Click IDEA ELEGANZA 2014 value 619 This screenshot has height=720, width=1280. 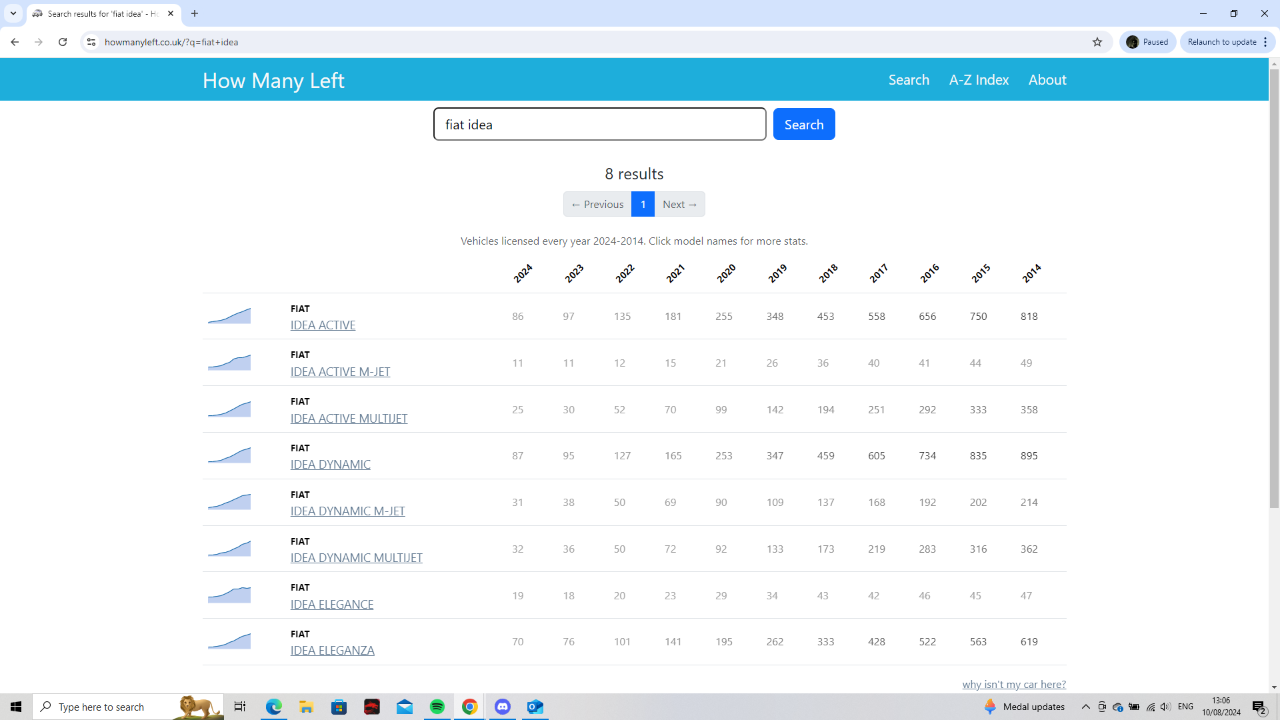click(x=1029, y=642)
